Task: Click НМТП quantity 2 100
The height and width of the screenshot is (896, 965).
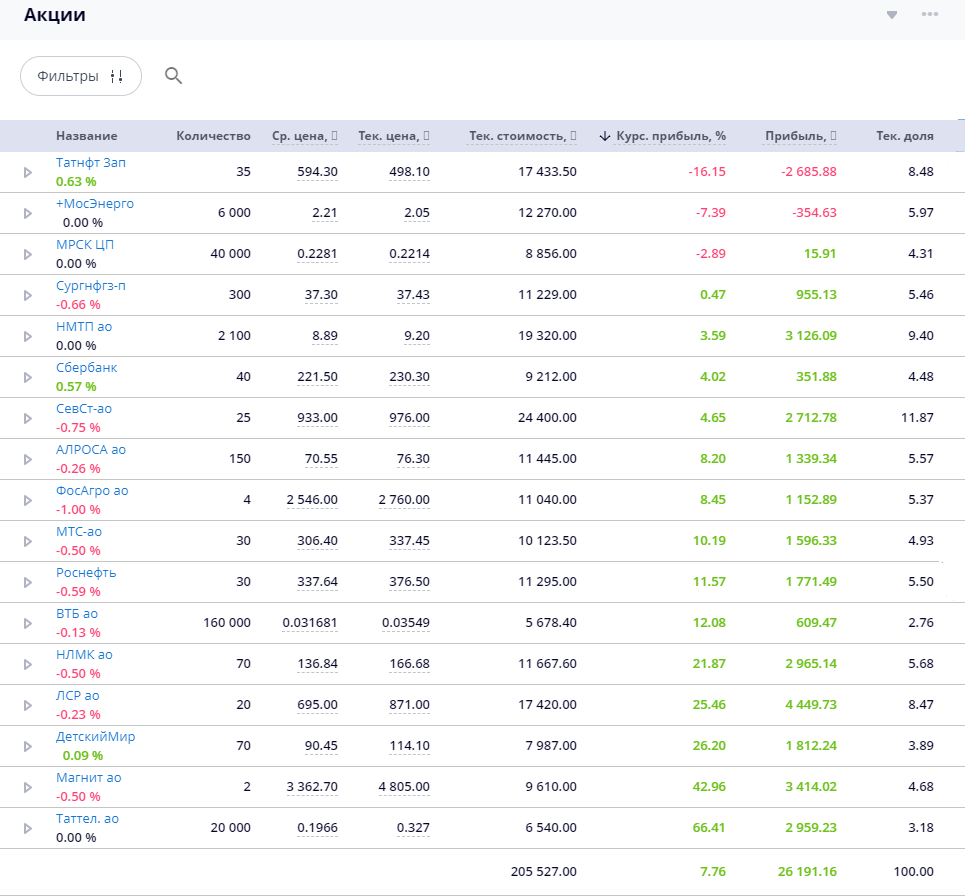Action: [234, 336]
